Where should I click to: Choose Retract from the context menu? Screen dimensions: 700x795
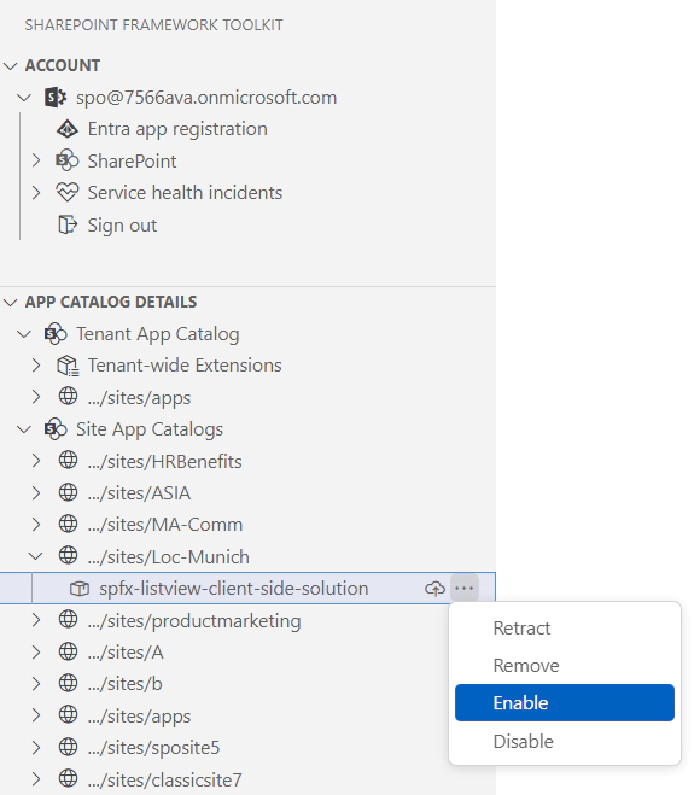point(522,628)
